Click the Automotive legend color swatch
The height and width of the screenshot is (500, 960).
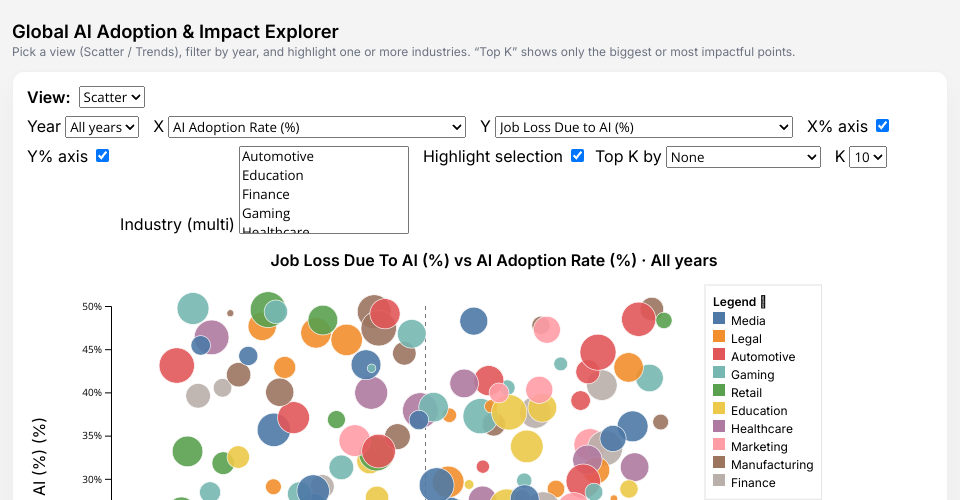coord(719,356)
